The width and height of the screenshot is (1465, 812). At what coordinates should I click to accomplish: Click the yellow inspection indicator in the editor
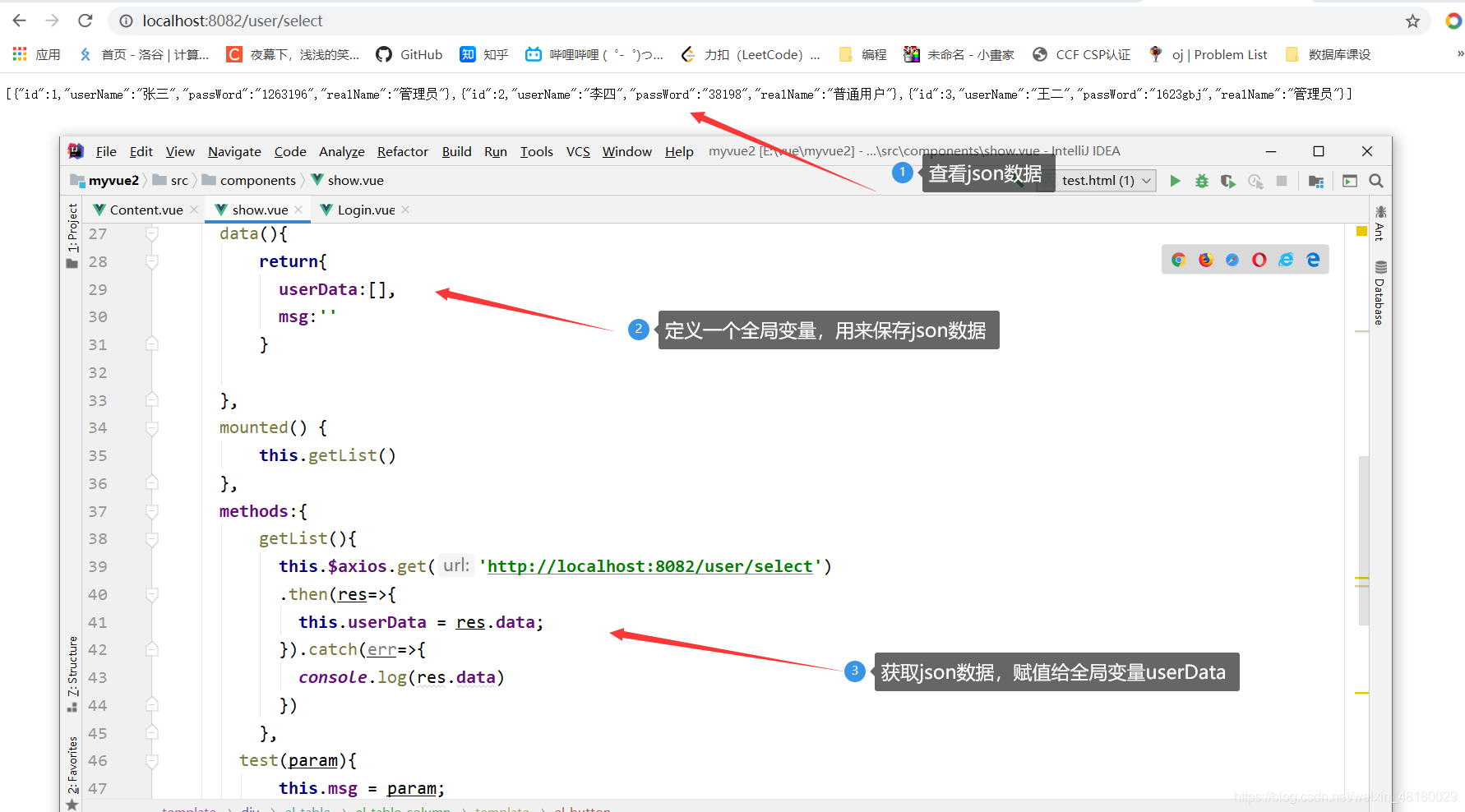pos(1361,231)
